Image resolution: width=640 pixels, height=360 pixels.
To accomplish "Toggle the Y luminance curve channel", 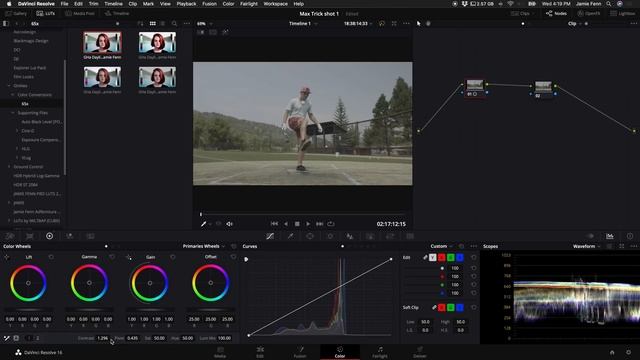I will [x=433, y=258].
